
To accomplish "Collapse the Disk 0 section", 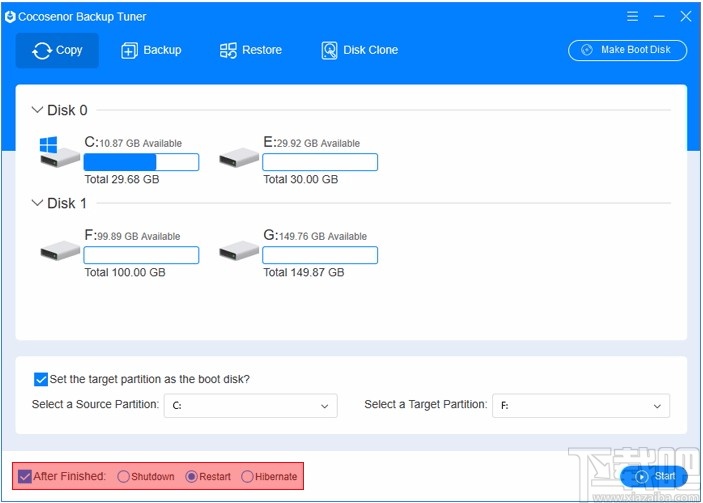I will click(x=37, y=110).
